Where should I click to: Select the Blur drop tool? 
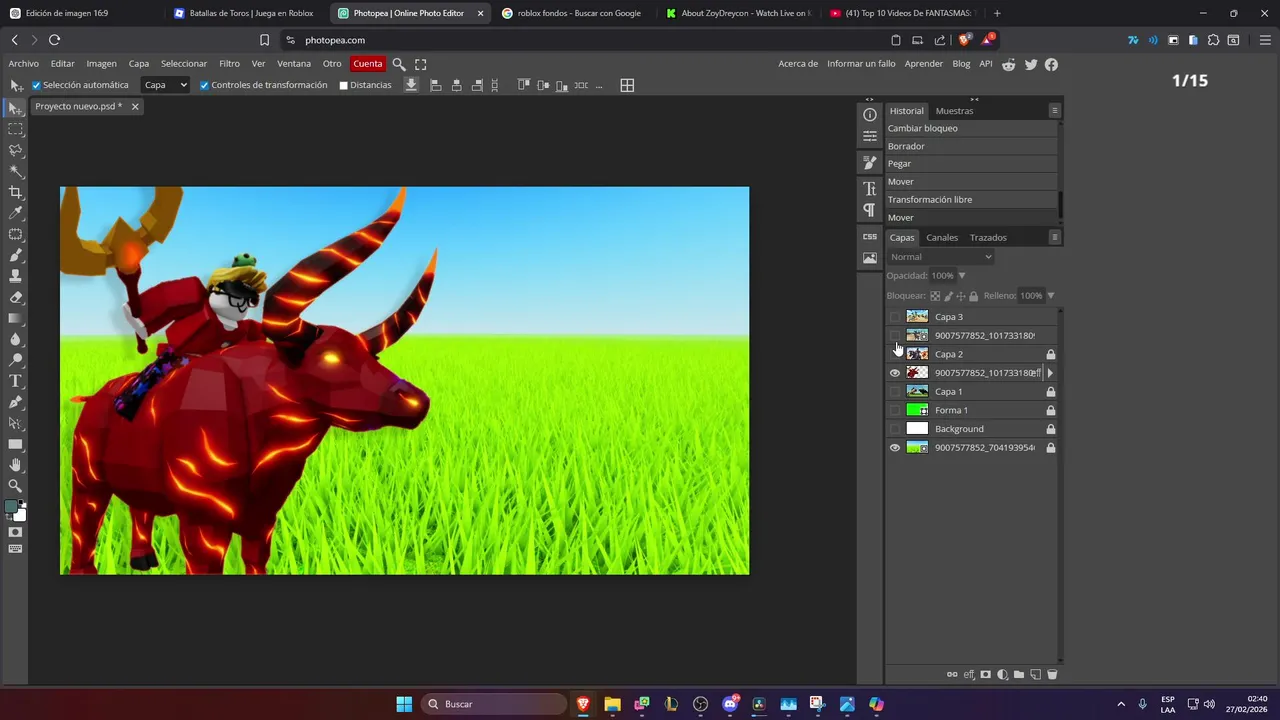point(15,339)
